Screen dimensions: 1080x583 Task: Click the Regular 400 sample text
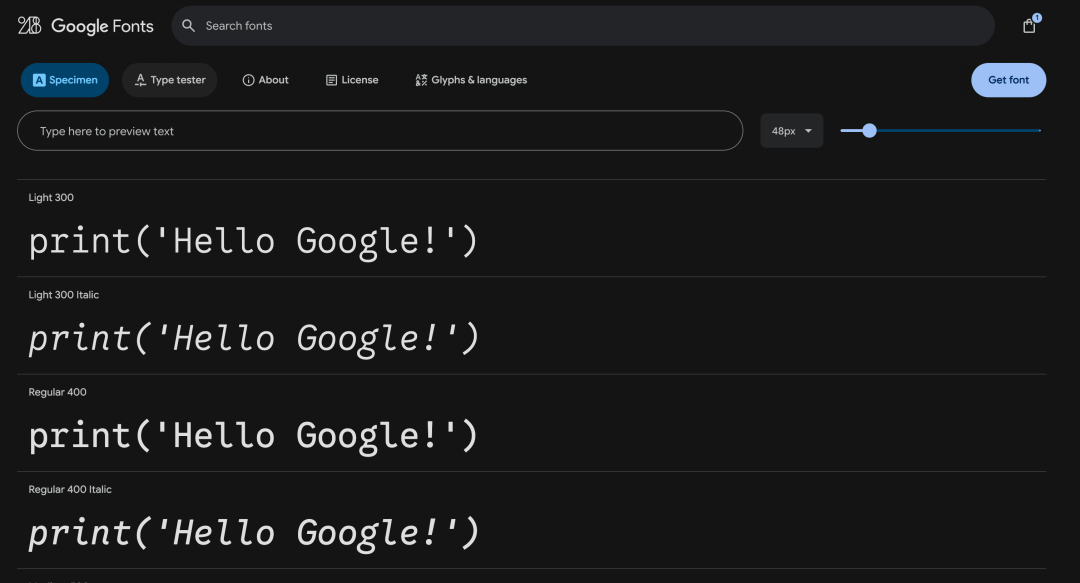pyautogui.click(x=253, y=434)
